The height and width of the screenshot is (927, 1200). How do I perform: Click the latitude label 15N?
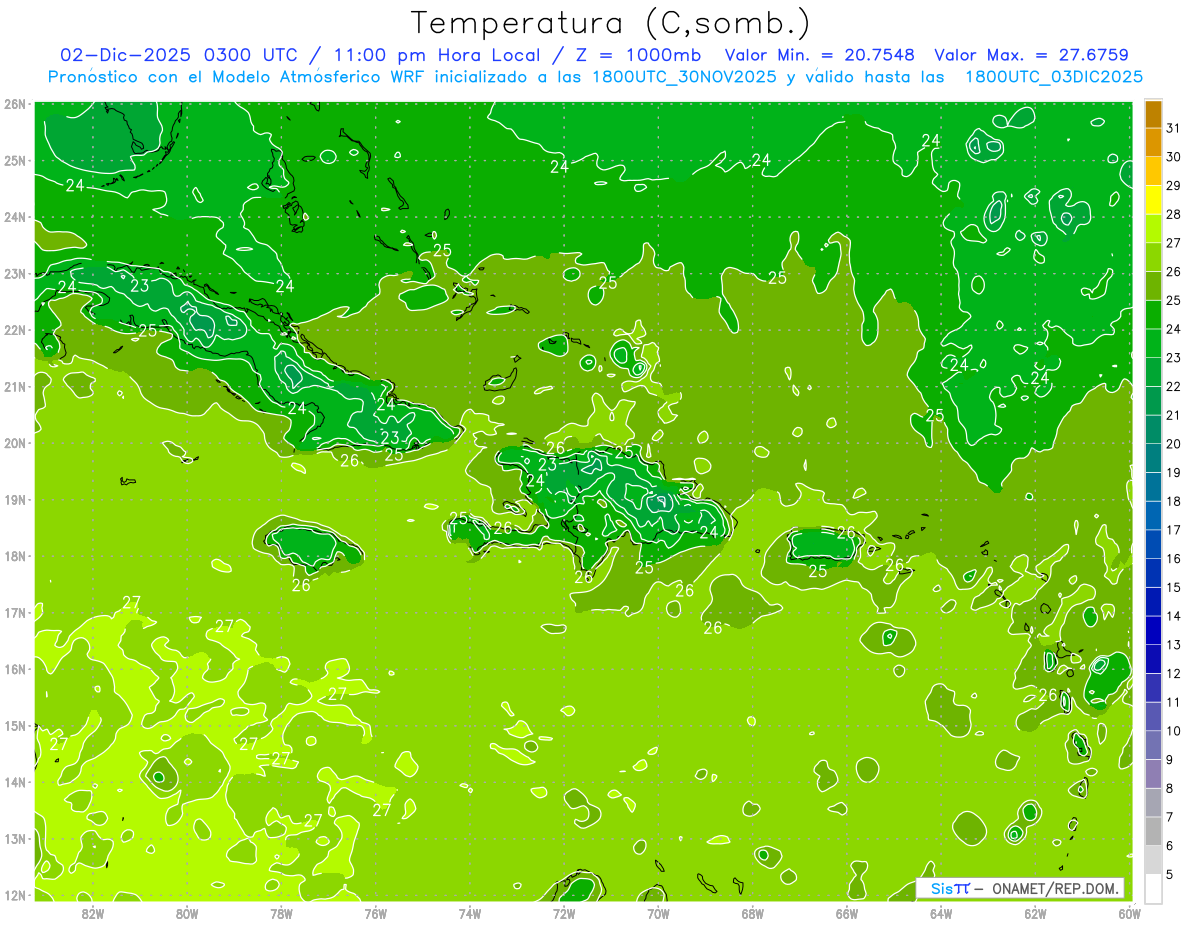15,725
